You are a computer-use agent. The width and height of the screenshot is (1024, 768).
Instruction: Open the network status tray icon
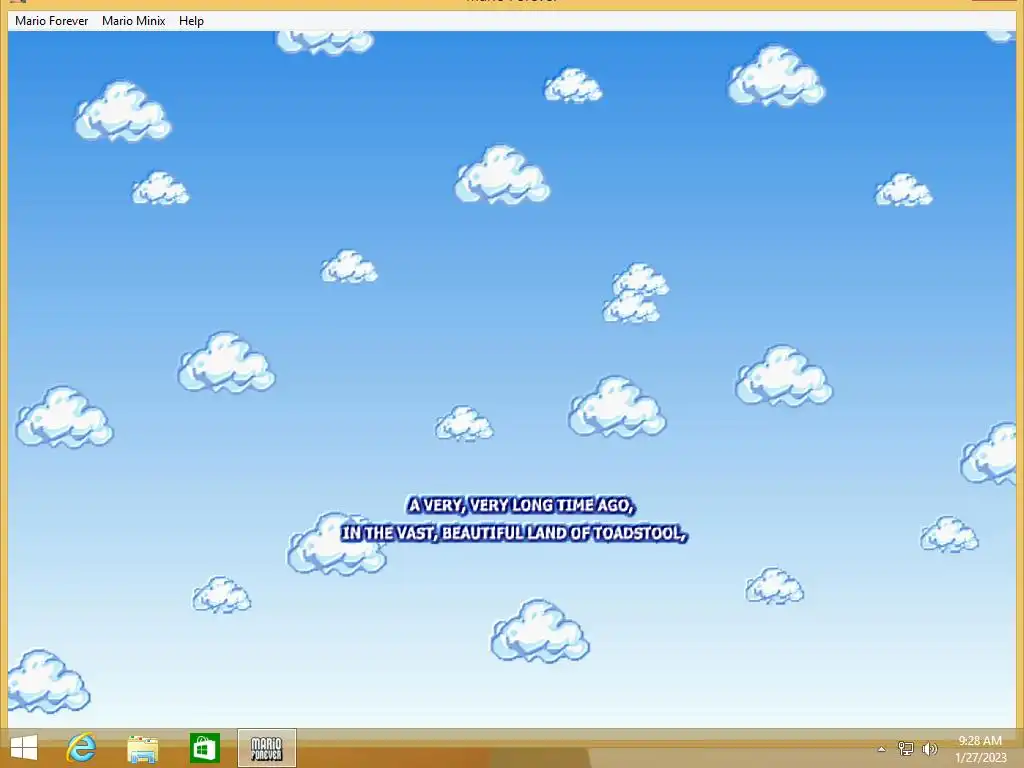906,748
